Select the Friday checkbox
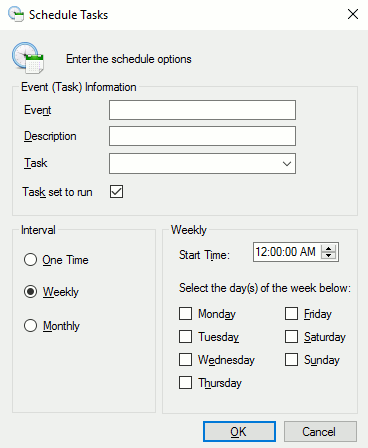Screen dimensions: 368x448 [291, 313]
